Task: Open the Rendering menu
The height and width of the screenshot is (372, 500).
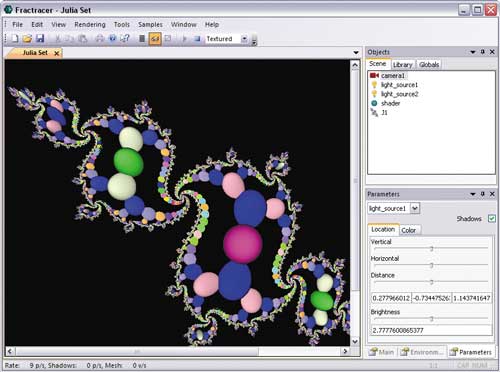Action: (x=90, y=24)
